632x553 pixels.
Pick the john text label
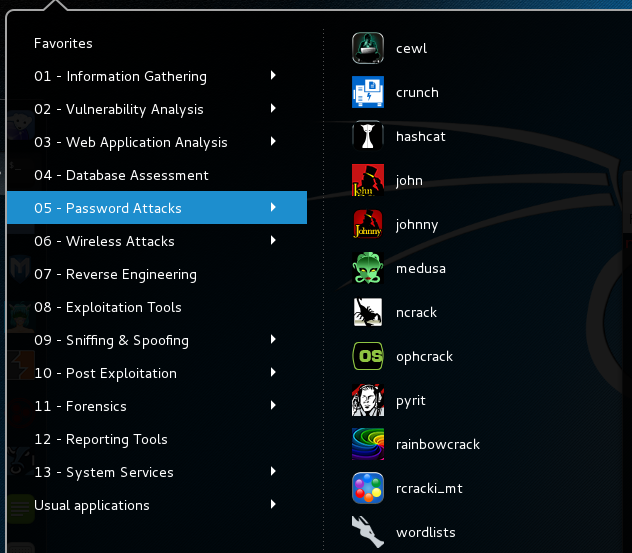(x=409, y=181)
